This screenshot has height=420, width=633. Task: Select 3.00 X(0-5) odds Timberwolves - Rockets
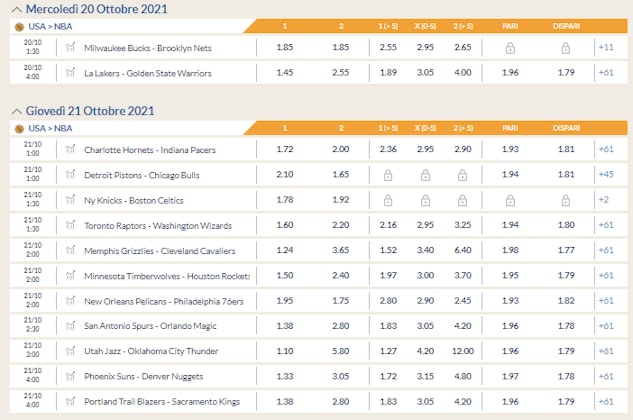tap(425, 275)
